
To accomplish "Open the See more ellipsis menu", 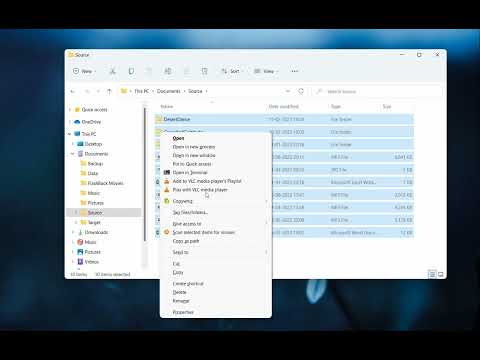I will click(294, 71).
